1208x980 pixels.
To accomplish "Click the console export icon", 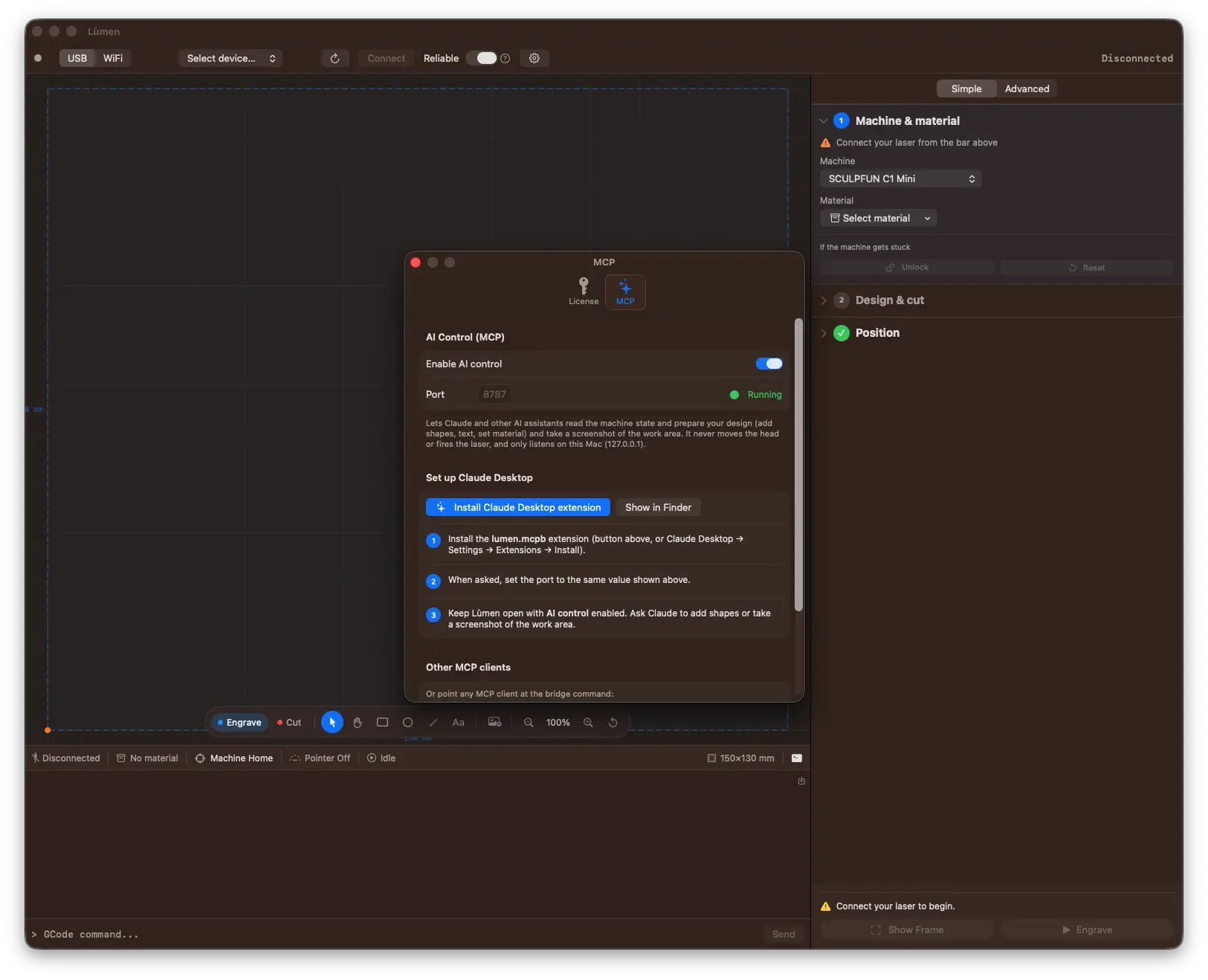I will pos(801,781).
